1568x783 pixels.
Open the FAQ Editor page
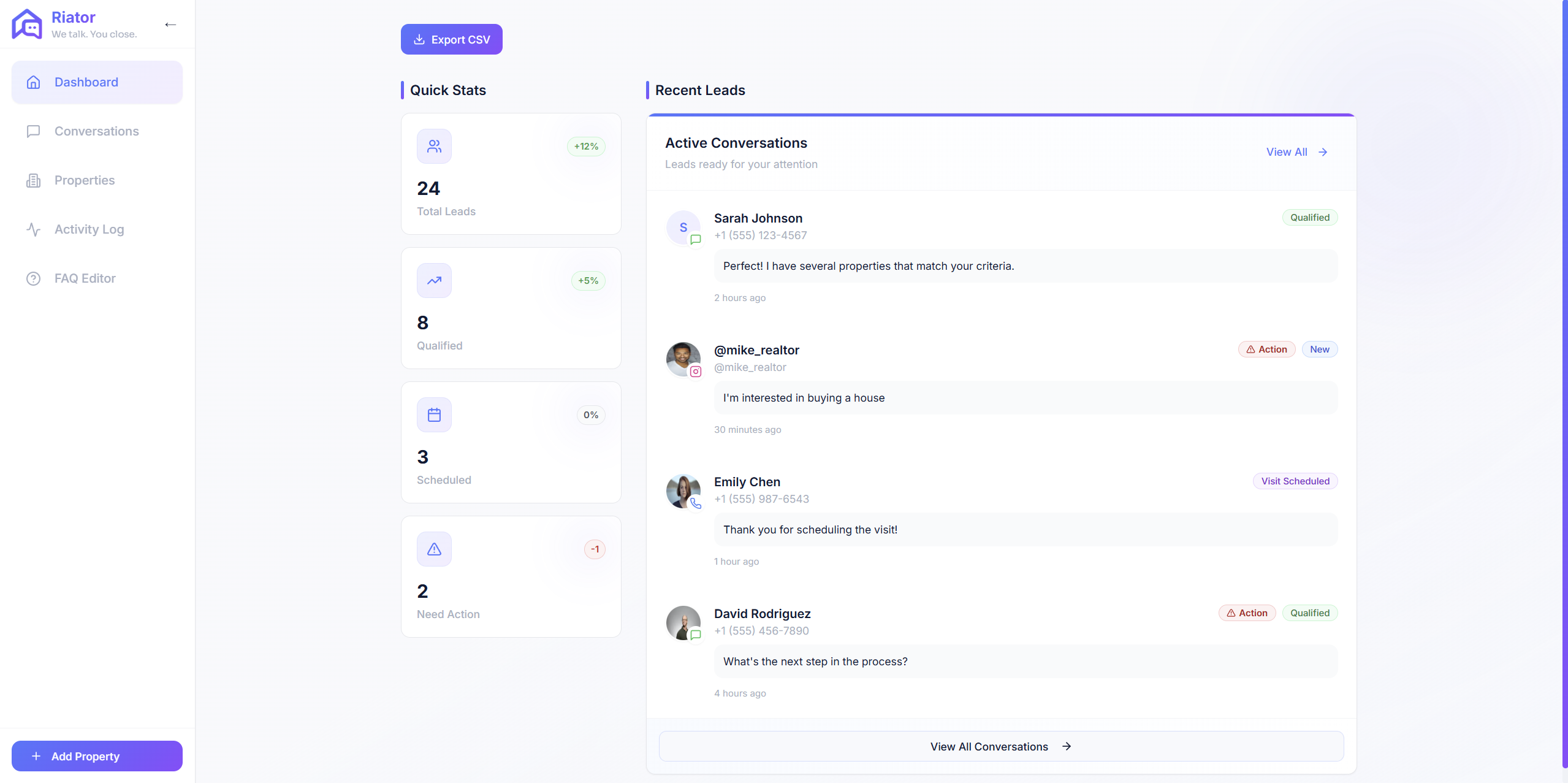(97, 278)
